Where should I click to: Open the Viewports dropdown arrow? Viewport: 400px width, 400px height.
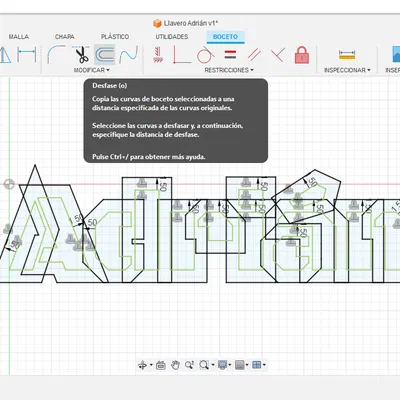pyautogui.click(x=264, y=365)
